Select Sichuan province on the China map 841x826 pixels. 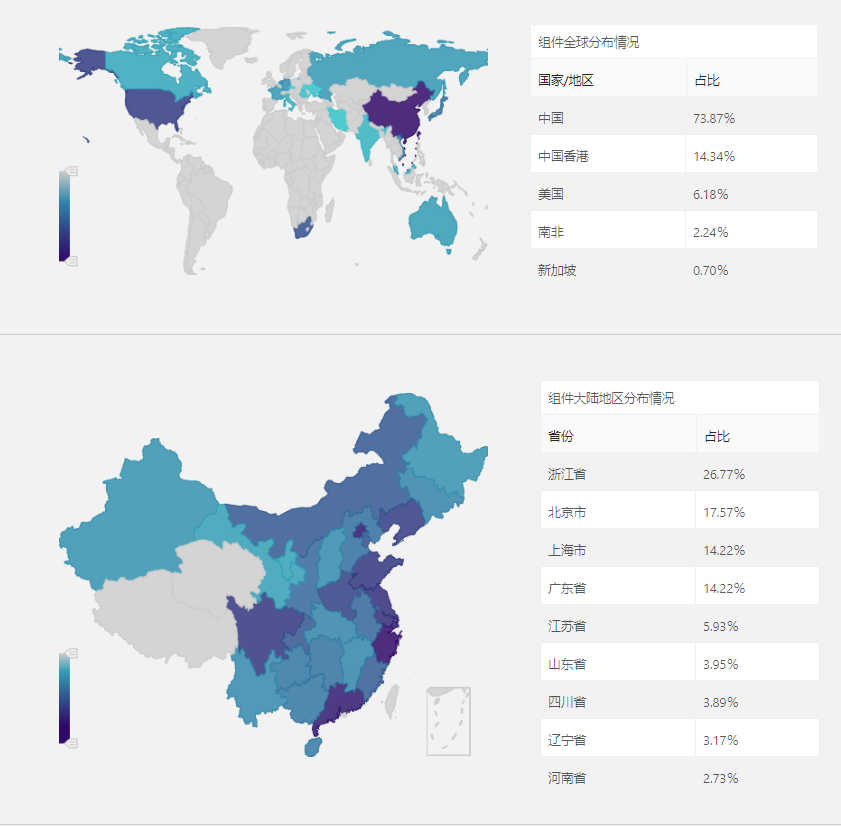[x=265, y=630]
